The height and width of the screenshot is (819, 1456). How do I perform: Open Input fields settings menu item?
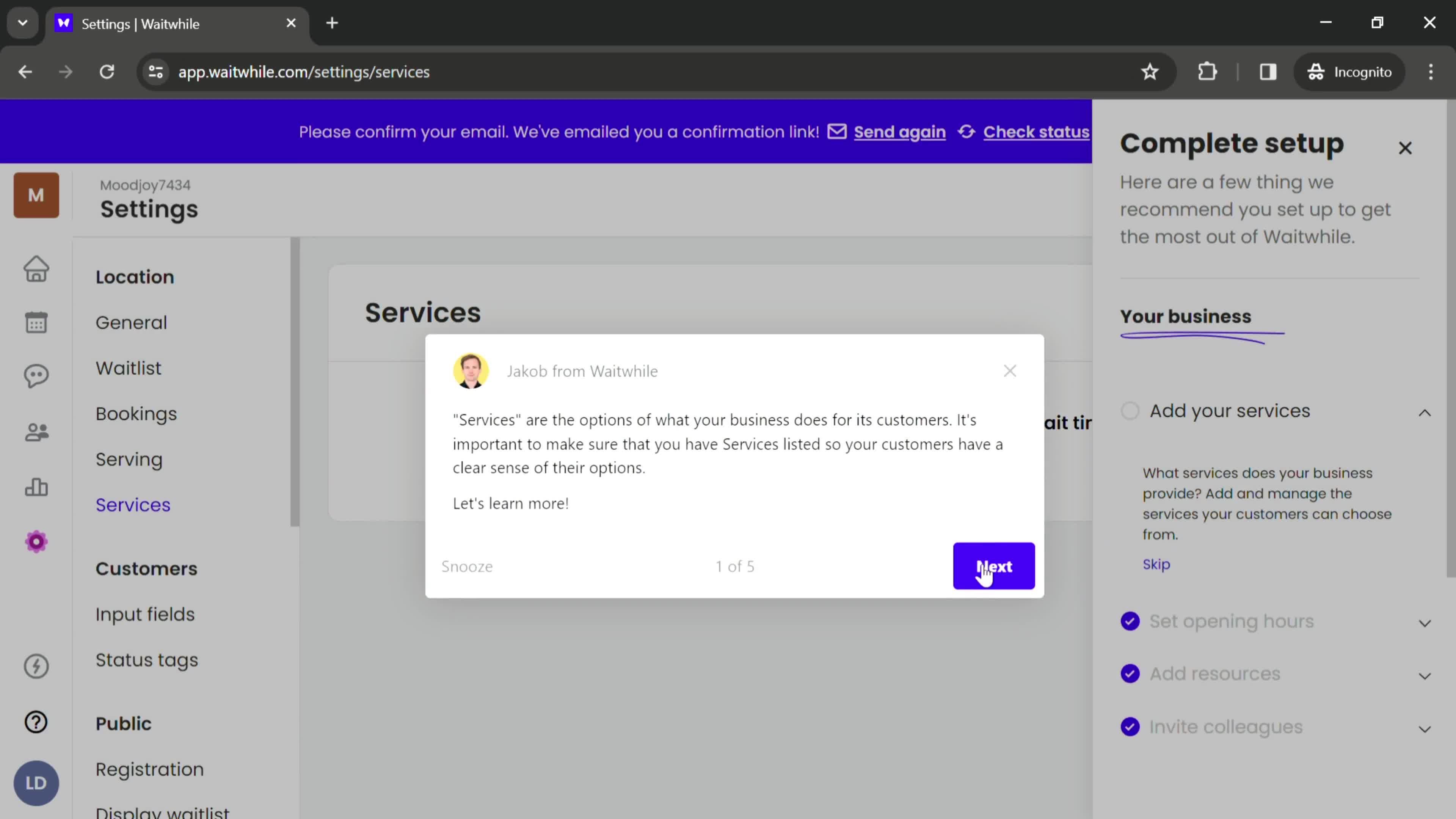pos(145,614)
